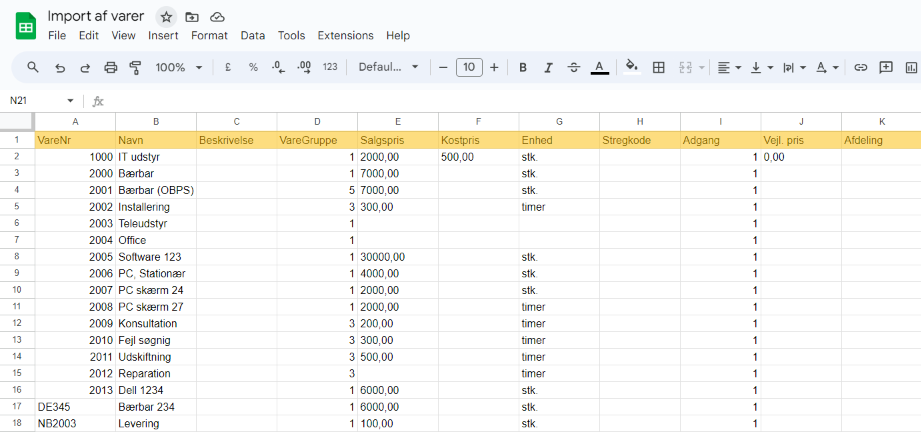Image resolution: width=921 pixels, height=432 pixels.
Task: Open the fill color picker
Action: tap(631, 67)
